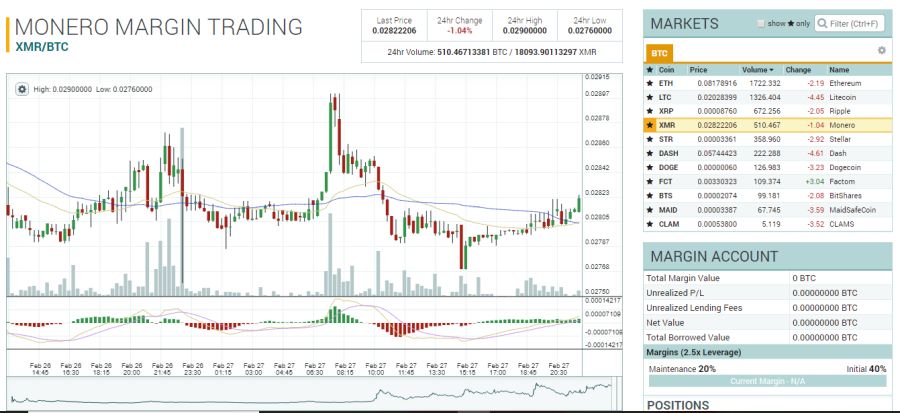Toggle favorite star for MAID row
900x413 pixels.
tap(650, 210)
